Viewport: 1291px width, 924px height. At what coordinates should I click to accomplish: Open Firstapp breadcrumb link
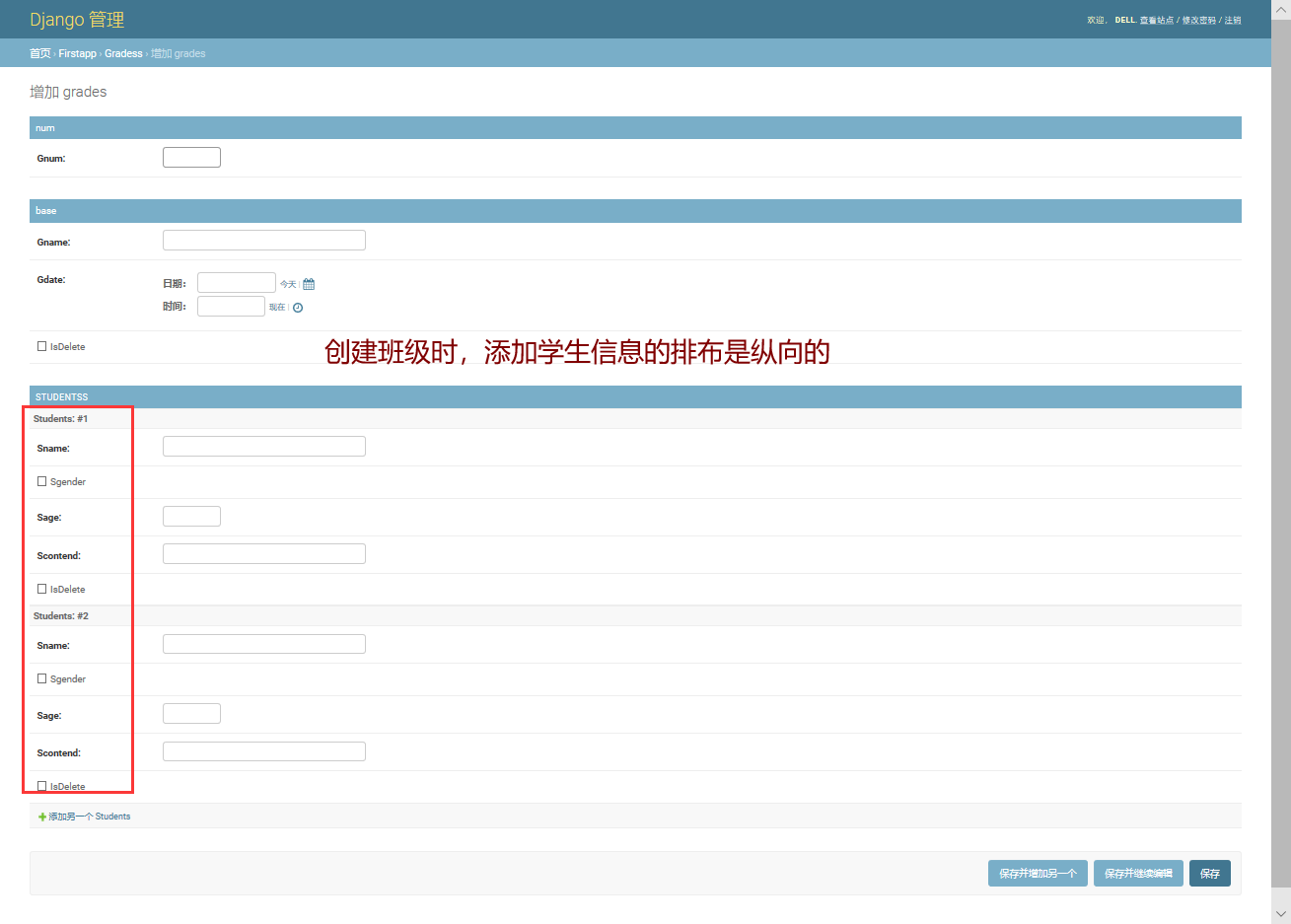pos(77,53)
